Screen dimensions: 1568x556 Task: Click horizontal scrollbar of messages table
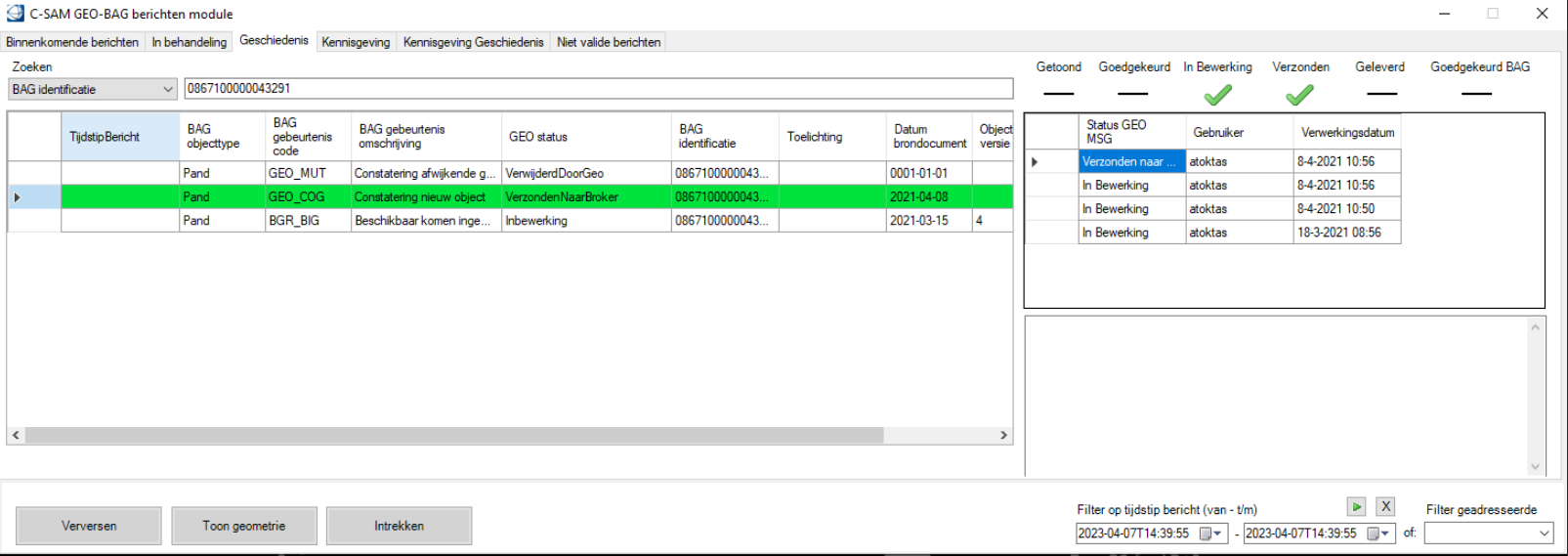tap(454, 435)
